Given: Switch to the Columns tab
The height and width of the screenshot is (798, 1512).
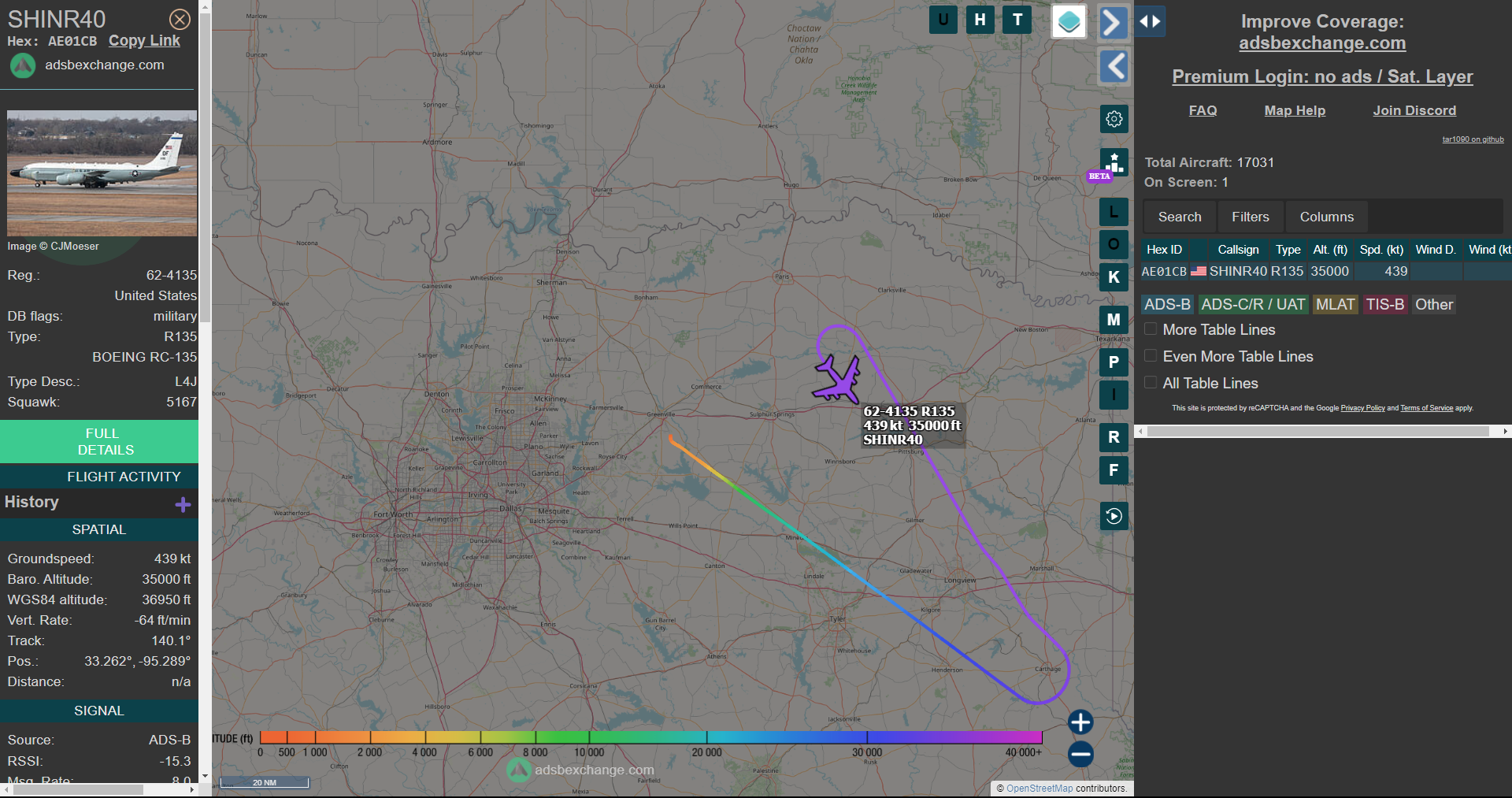Looking at the screenshot, I should coord(1327,217).
